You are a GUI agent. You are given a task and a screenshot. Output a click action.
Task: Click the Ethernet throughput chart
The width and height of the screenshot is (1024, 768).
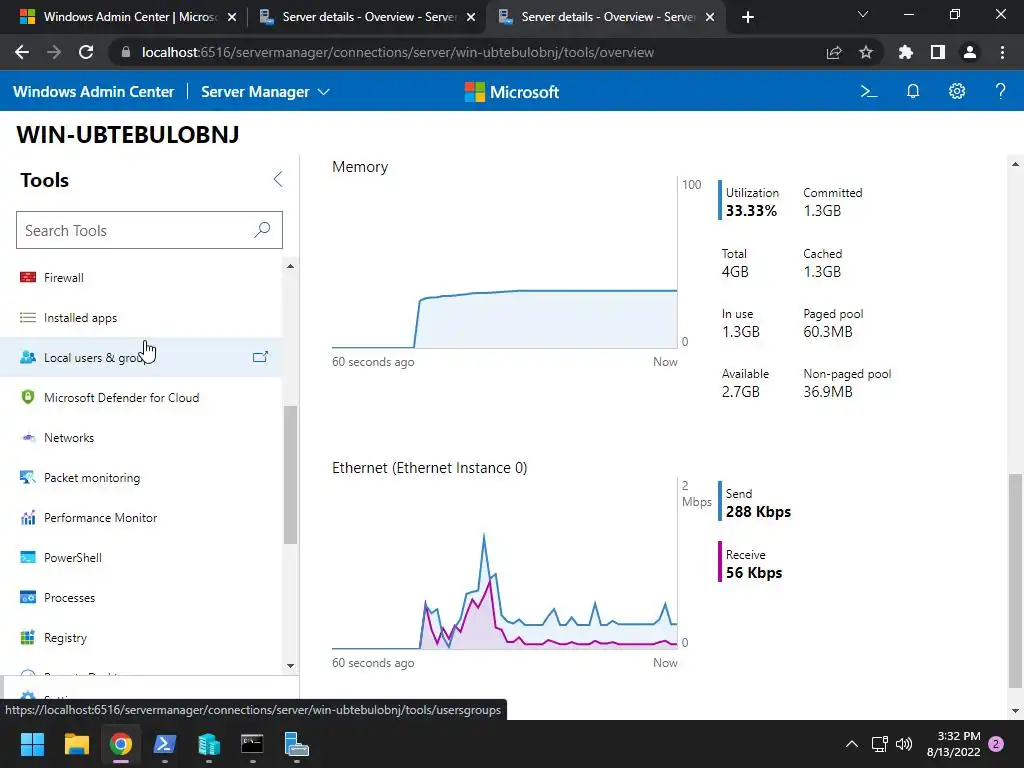(x=504, y=564)
